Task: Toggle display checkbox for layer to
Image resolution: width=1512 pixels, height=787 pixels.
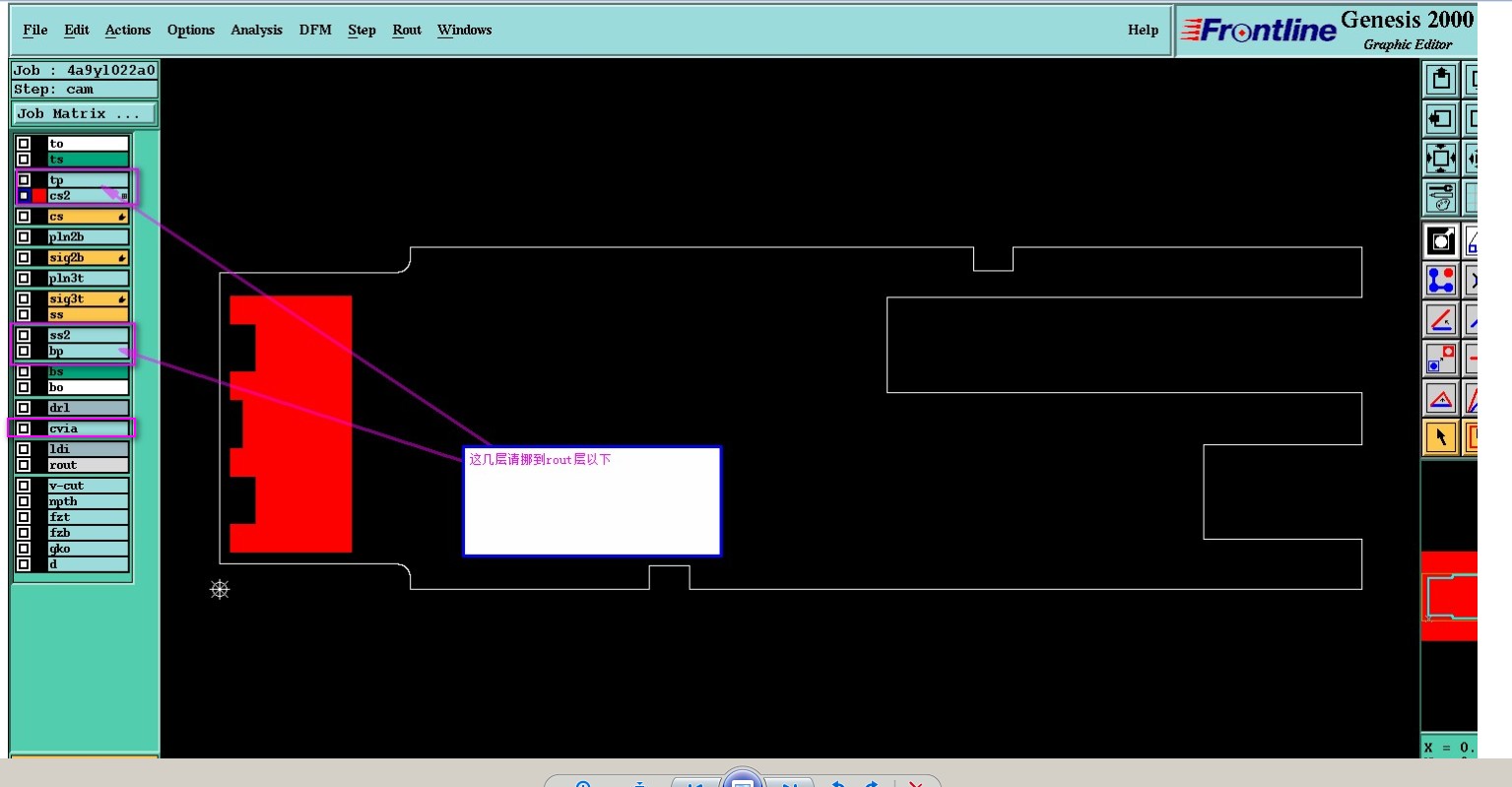Action: tap(24, 144)
